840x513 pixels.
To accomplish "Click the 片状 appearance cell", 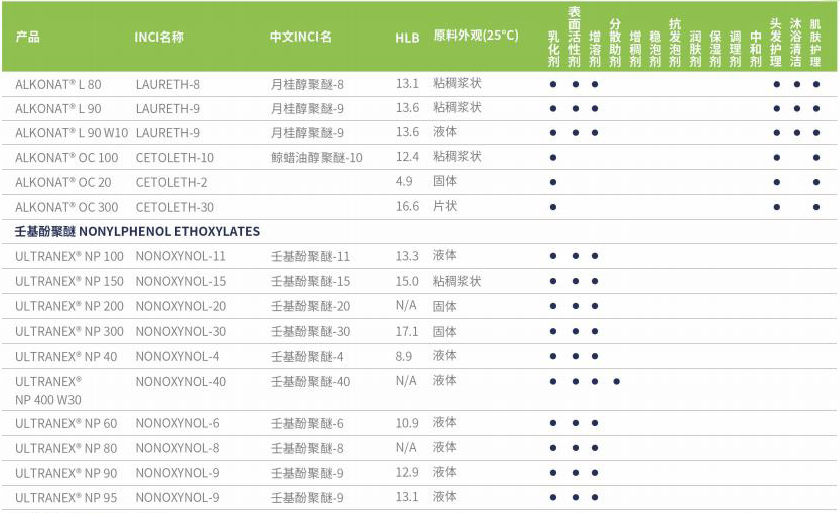I will click(x=445, y=206).
